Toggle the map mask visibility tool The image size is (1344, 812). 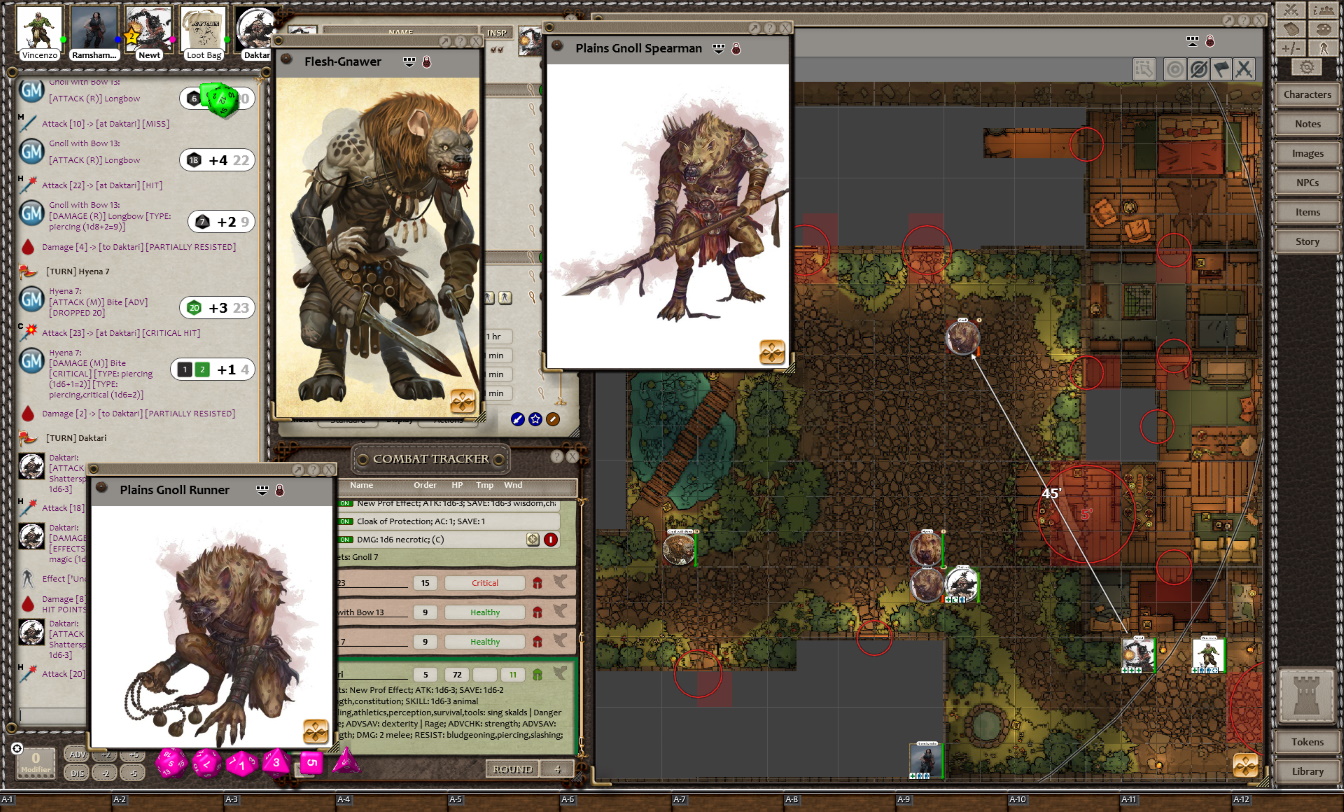coord(1197,69)
